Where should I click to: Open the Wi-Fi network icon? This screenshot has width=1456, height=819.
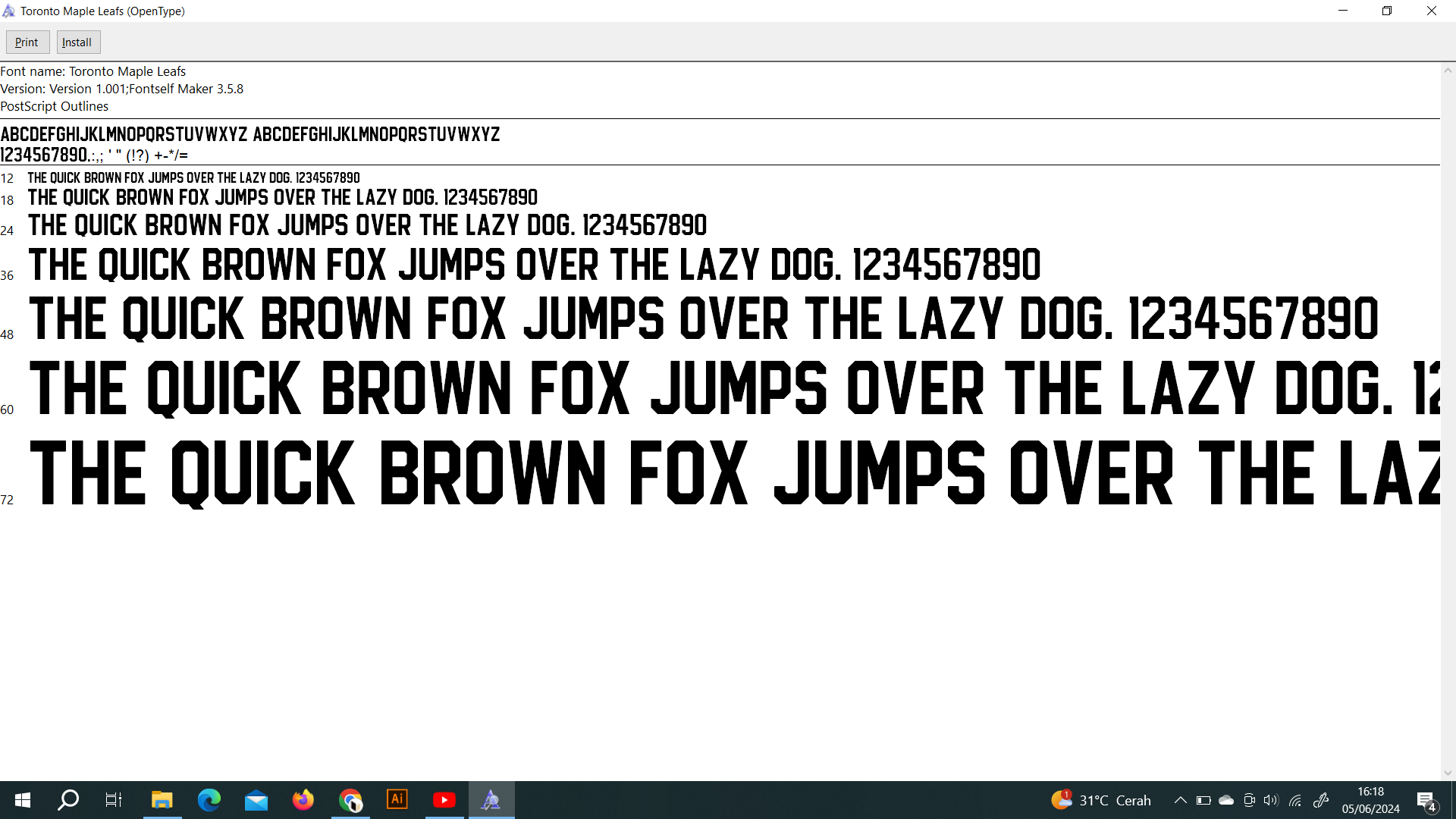pyautogui.click(x=1295, y=800)
